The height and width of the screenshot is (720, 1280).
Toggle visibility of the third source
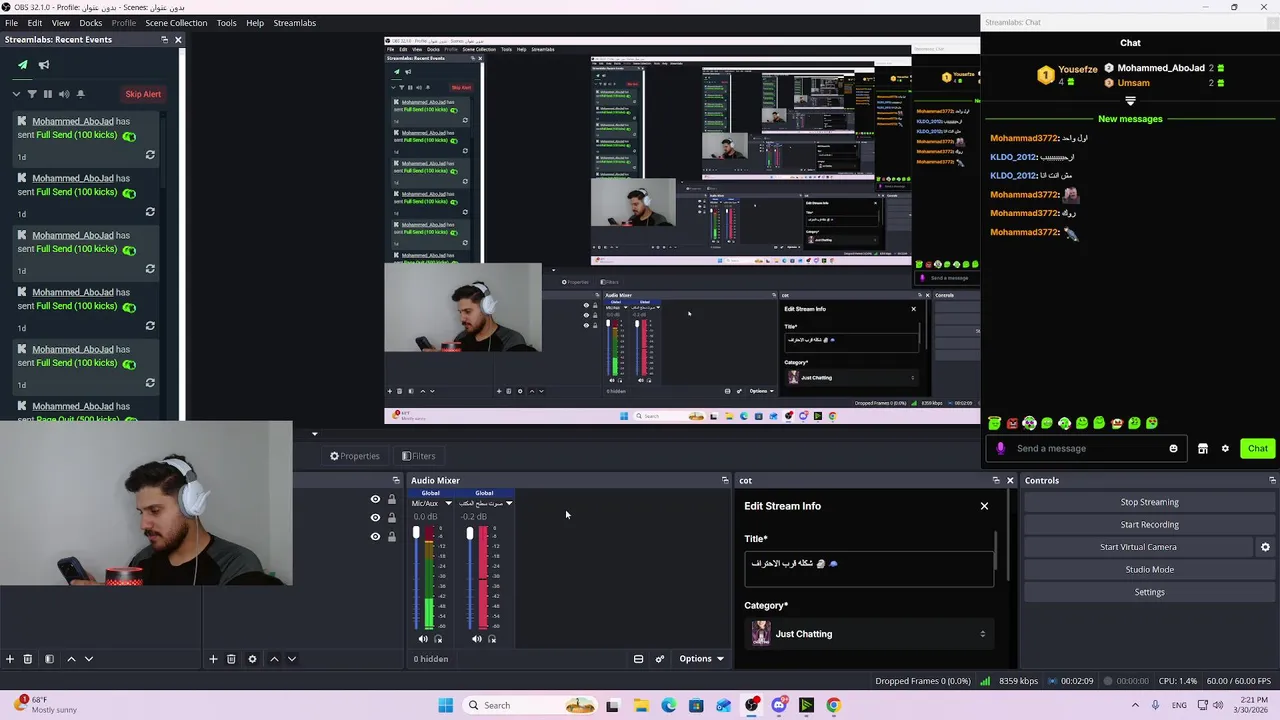375,536
